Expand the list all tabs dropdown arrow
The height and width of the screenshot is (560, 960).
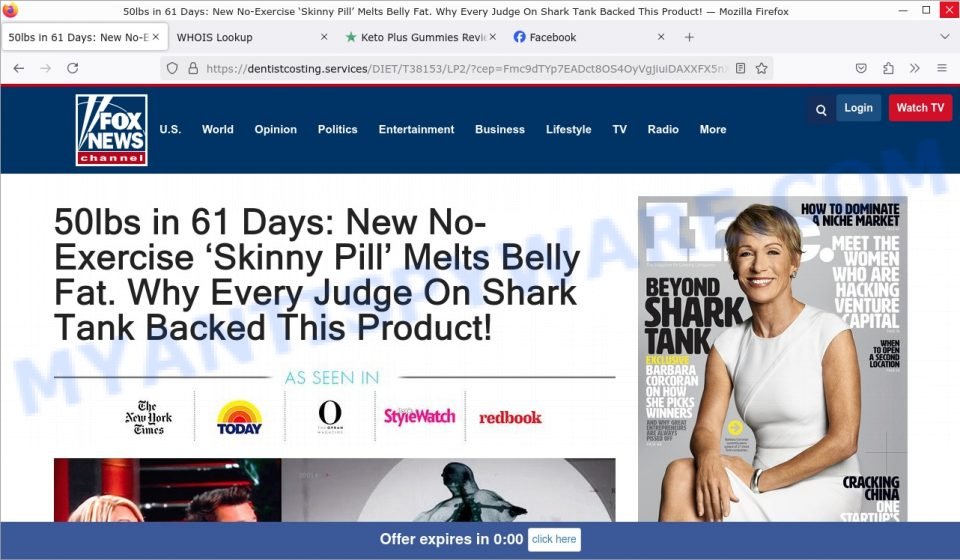pos(945,37)
